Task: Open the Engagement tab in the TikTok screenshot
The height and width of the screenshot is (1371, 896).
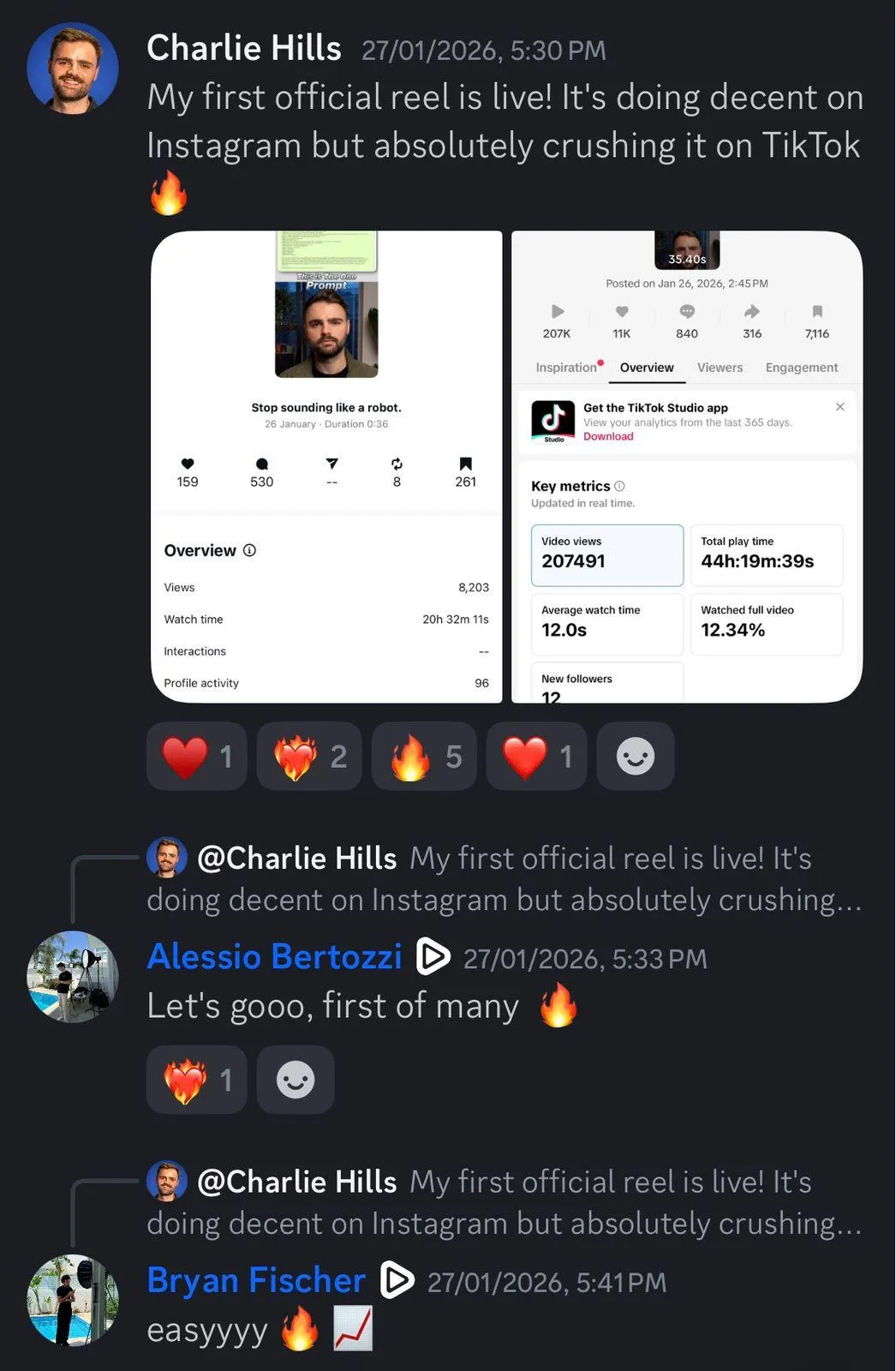Action: click(x=802, y=368)
